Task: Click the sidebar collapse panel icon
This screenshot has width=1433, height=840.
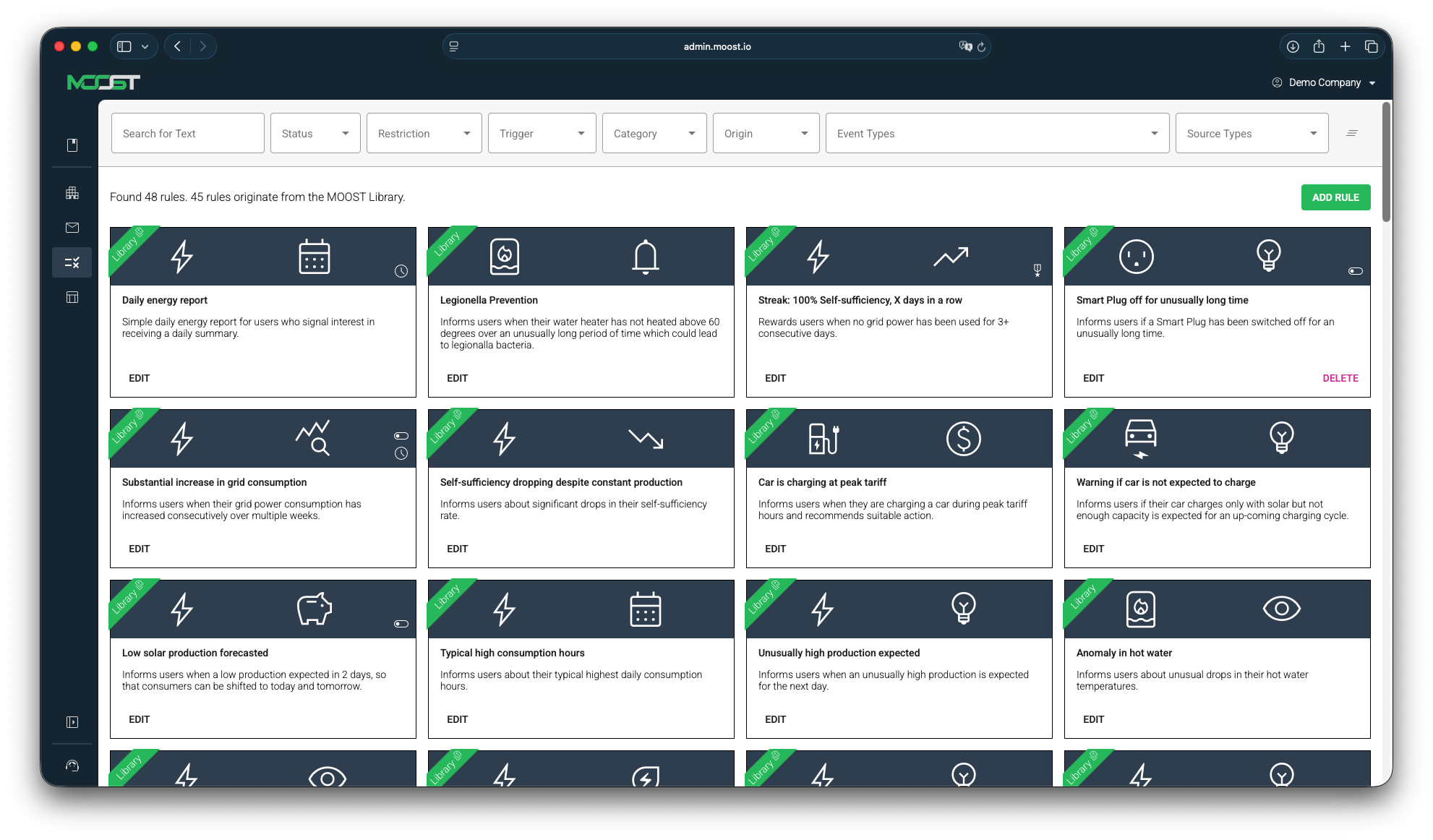Action: tap(72, 722)
